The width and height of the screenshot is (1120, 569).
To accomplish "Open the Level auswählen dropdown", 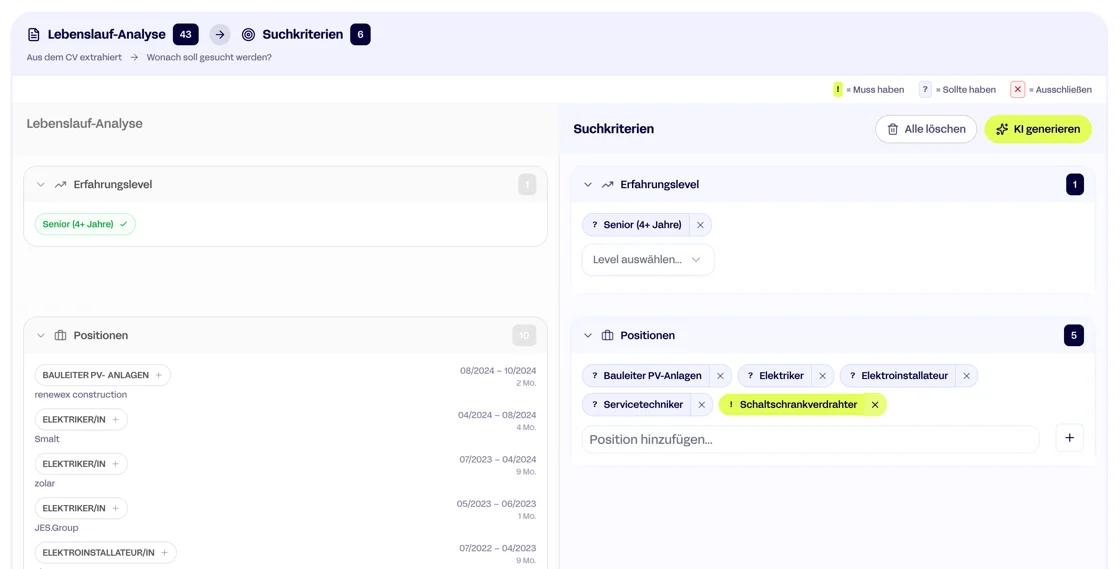I will pyautogui.click(x=647, y=260).
